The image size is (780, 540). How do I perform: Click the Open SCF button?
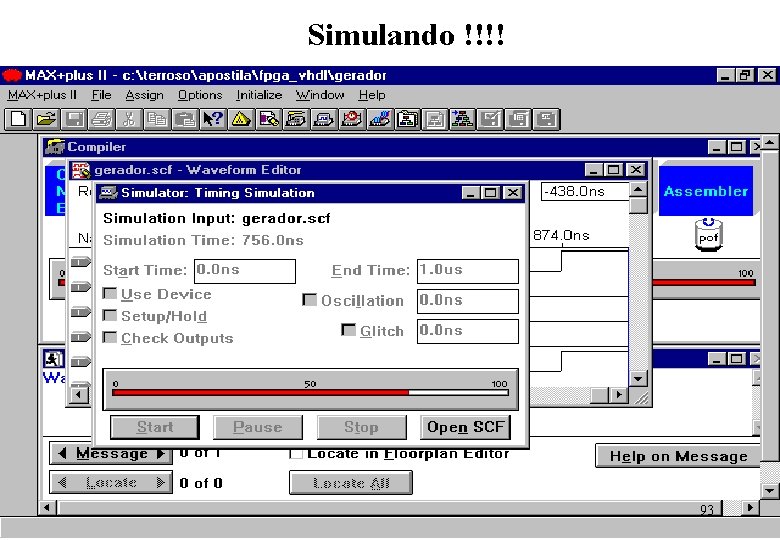tap(466, 427)
